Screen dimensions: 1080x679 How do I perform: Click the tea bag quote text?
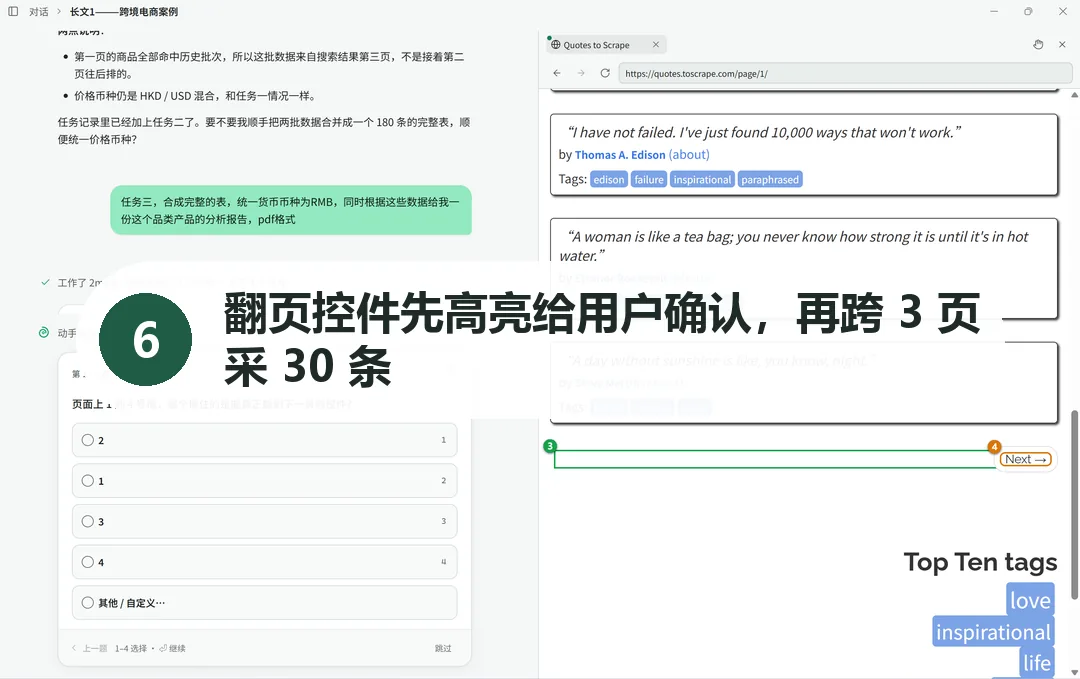pos(794,246)
